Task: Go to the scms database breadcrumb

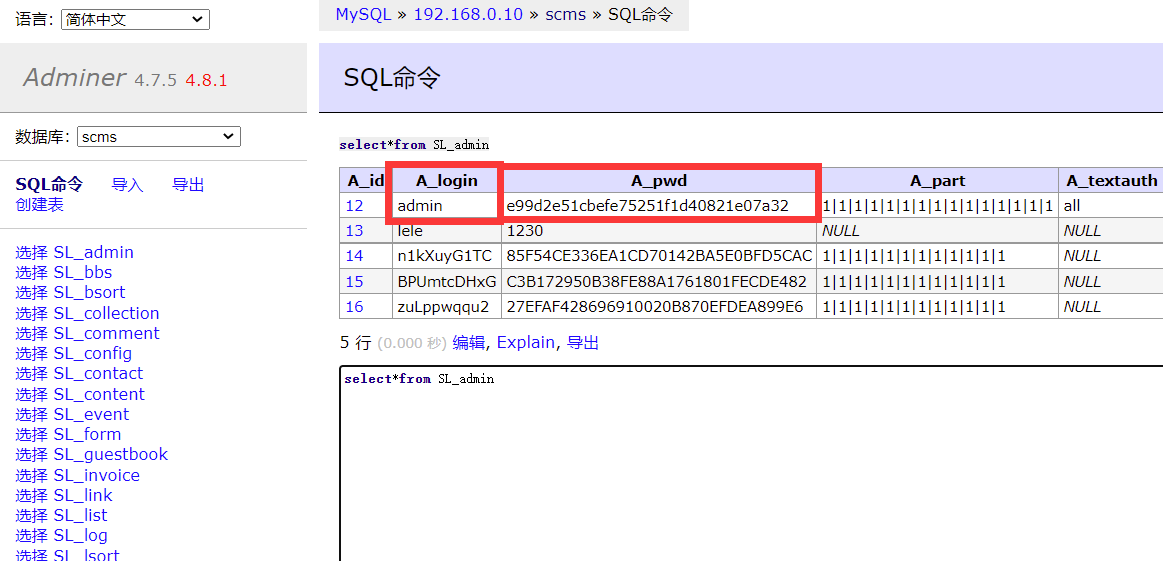Action: [x=565, y=14]
